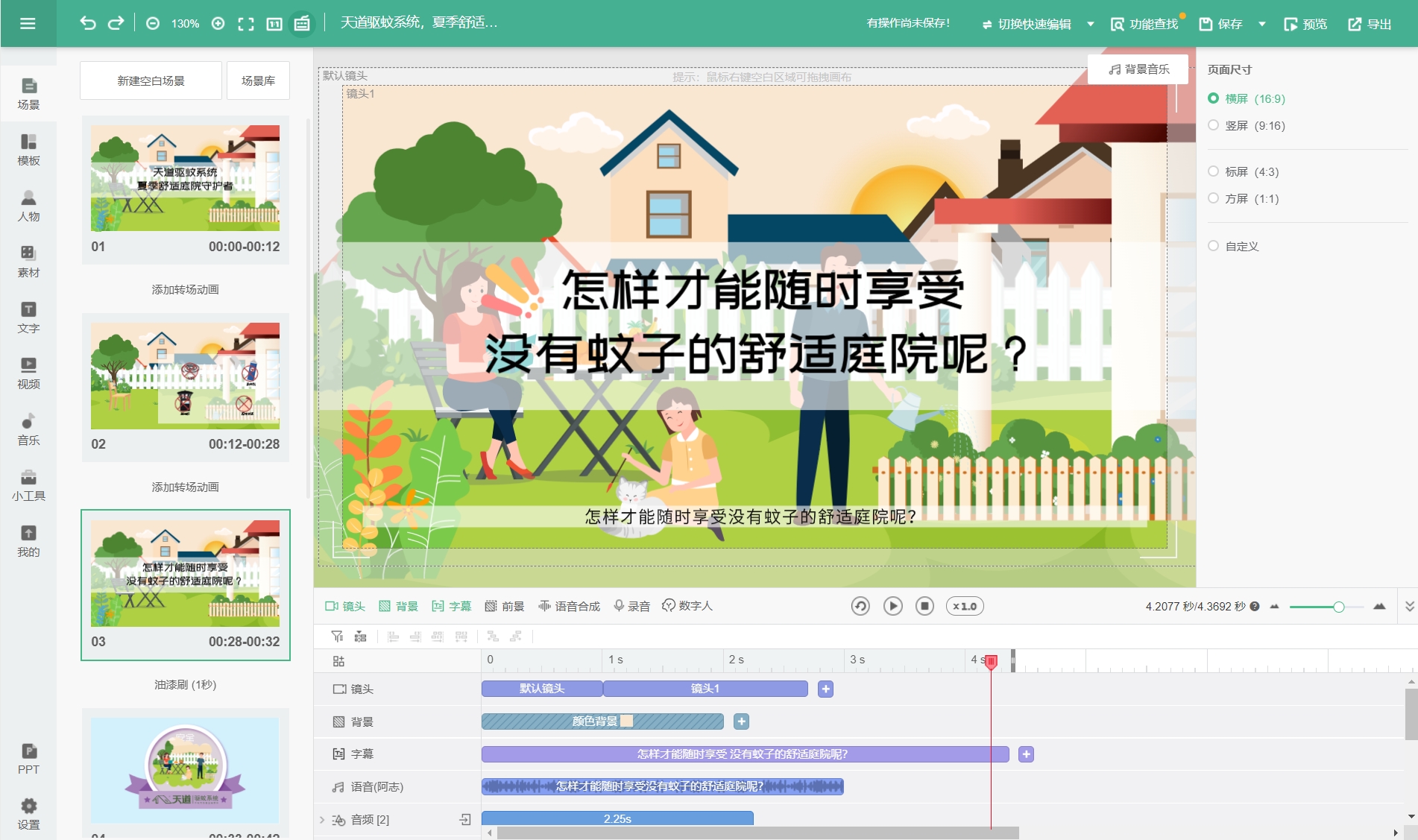The height and width of the screenshot is (840, 1418).
Task: Open the Voice synthesis tab
Action: coord(570,606)
